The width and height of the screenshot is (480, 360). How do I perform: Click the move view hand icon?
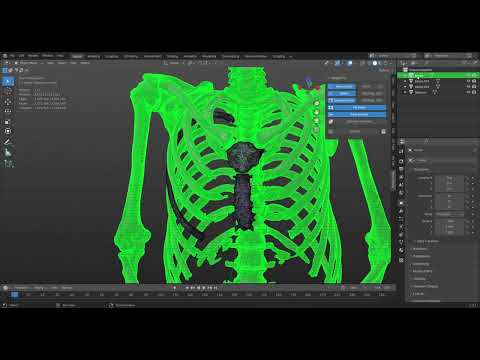317,112
